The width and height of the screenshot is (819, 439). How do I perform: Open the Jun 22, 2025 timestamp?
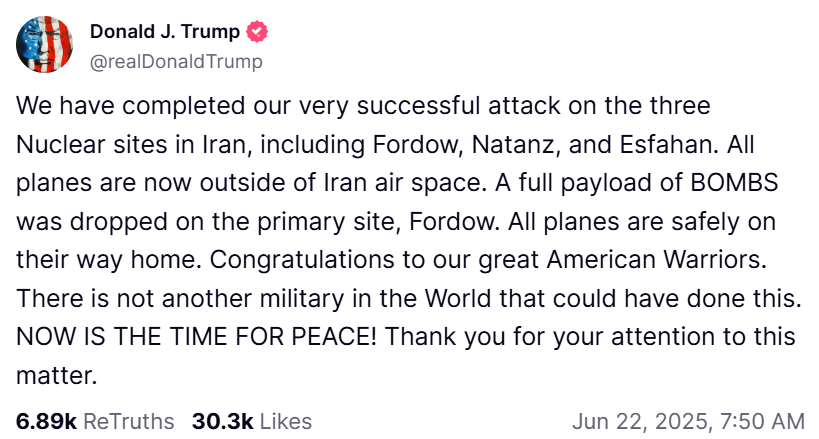click(x=642, y=422)
